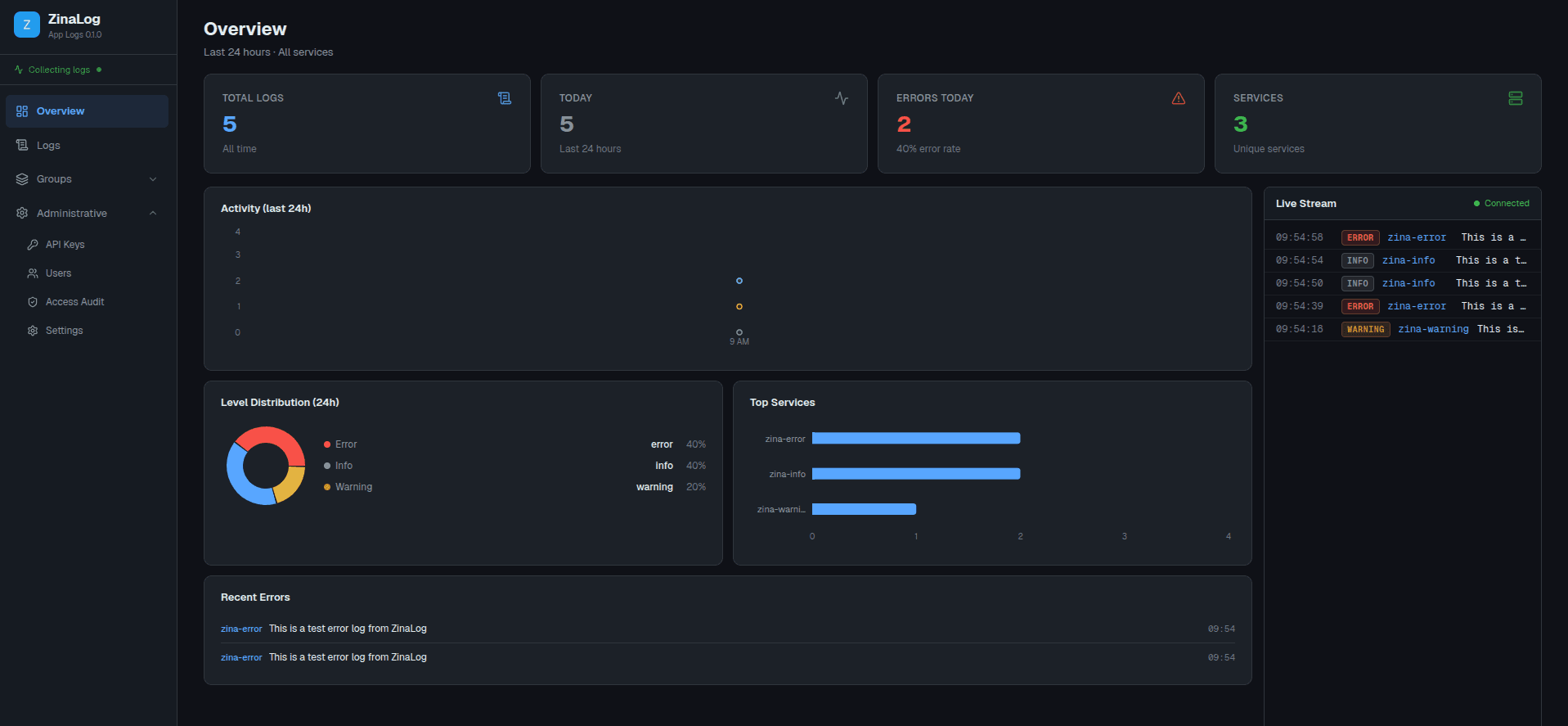Click the "App Logs 0.1.0" version text
1568x726 pixels.
point(74,35)
